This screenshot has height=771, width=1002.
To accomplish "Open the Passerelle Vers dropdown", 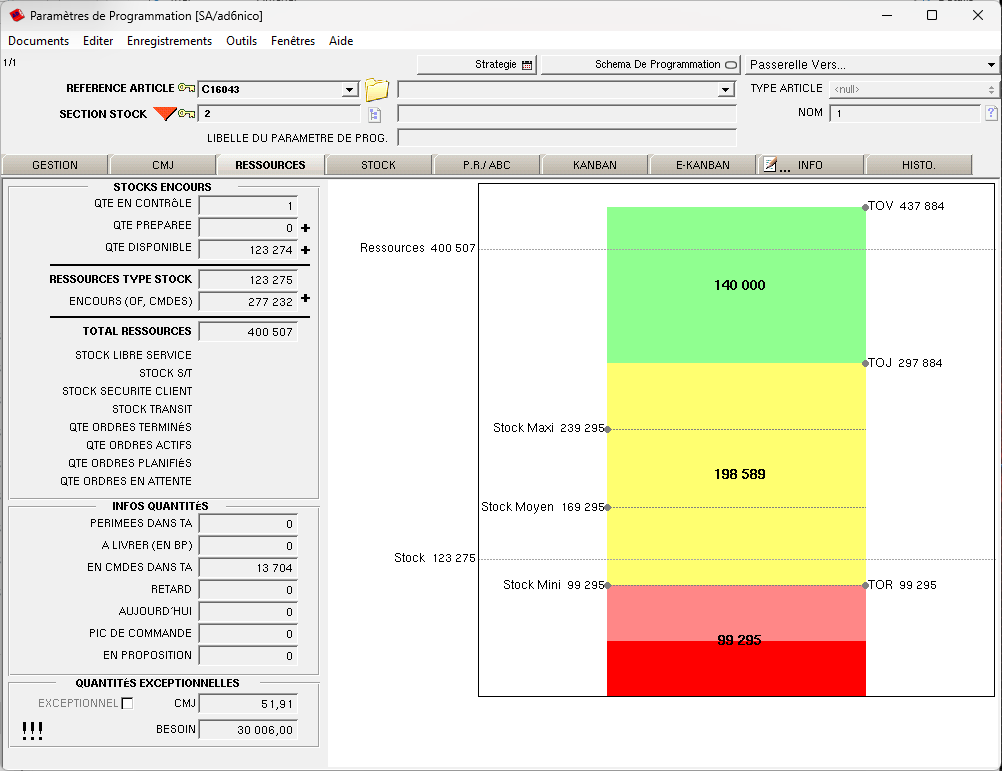I will tap(989, 65).
